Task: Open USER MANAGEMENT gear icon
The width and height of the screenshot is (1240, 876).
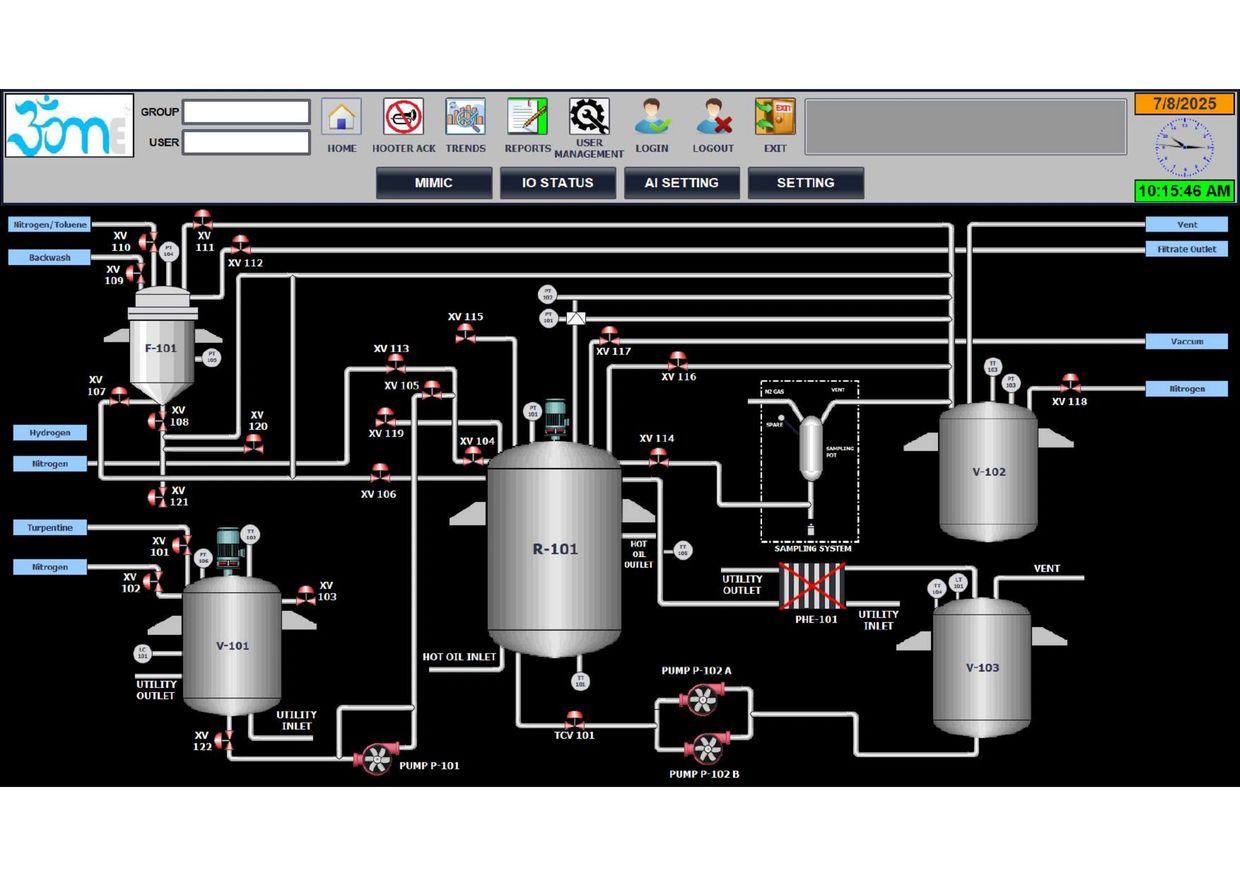Action: [x=589, y=116]
